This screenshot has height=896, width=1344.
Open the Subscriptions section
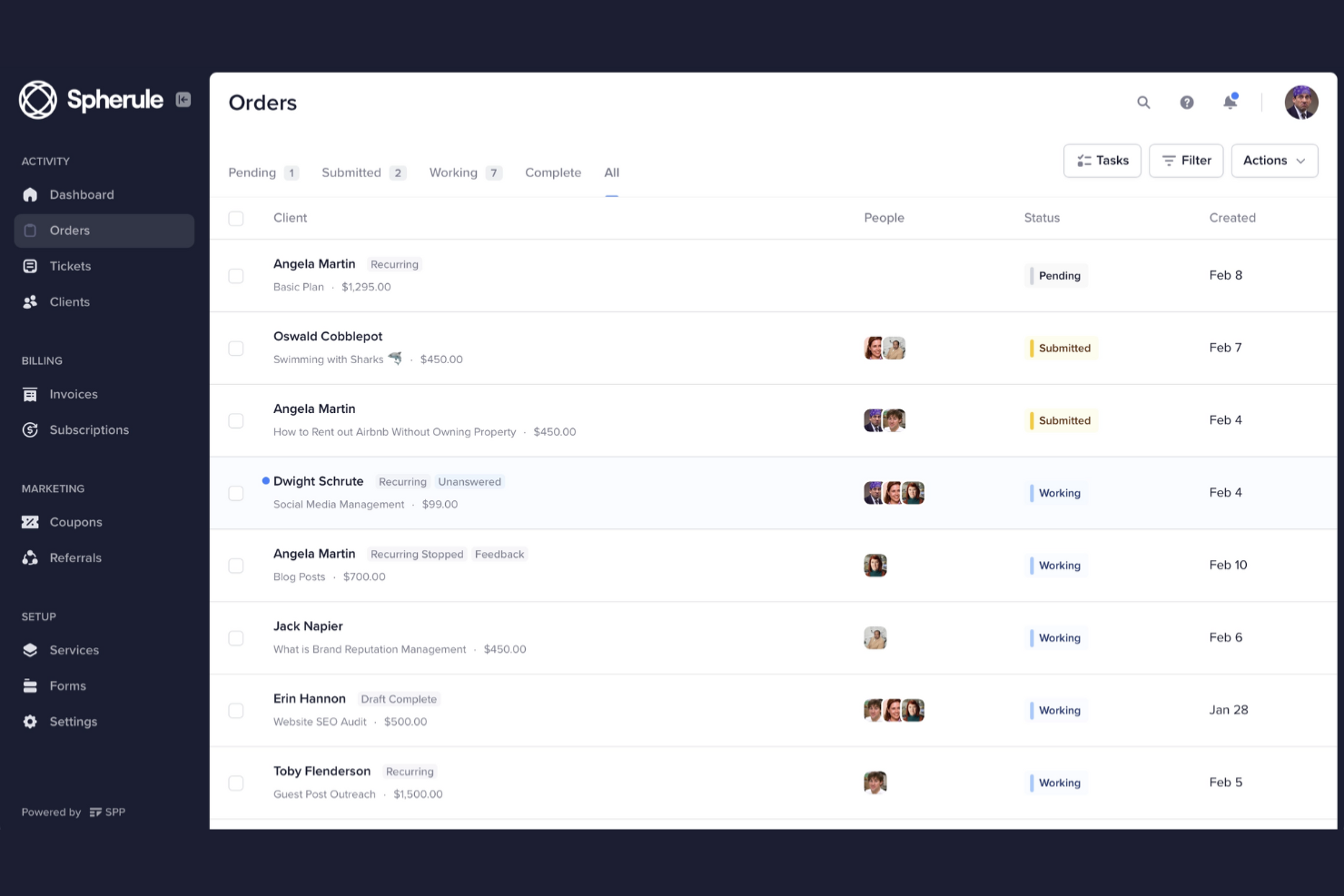coord(88,429)
